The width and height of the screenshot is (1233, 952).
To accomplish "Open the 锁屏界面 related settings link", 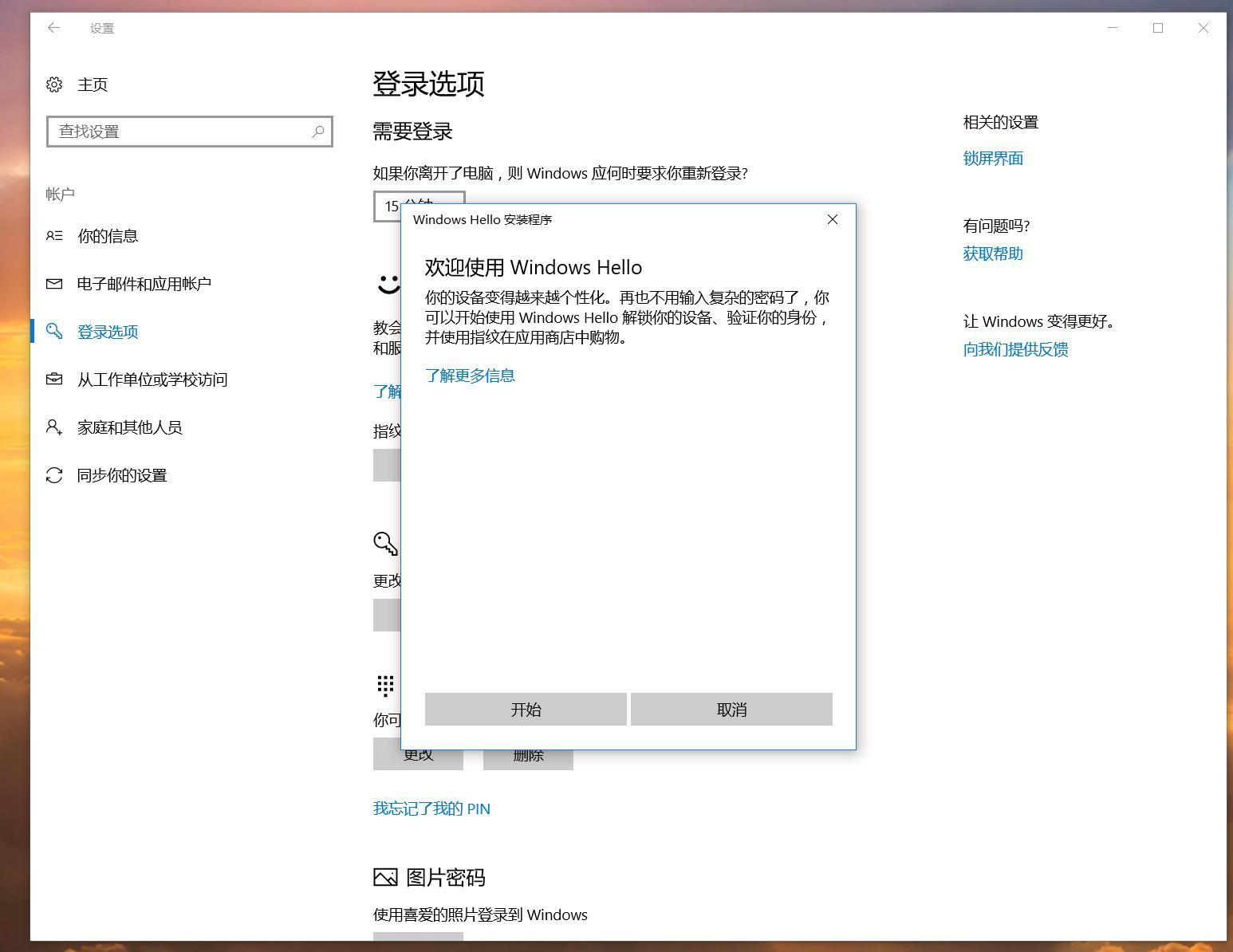I will point(992,158).
